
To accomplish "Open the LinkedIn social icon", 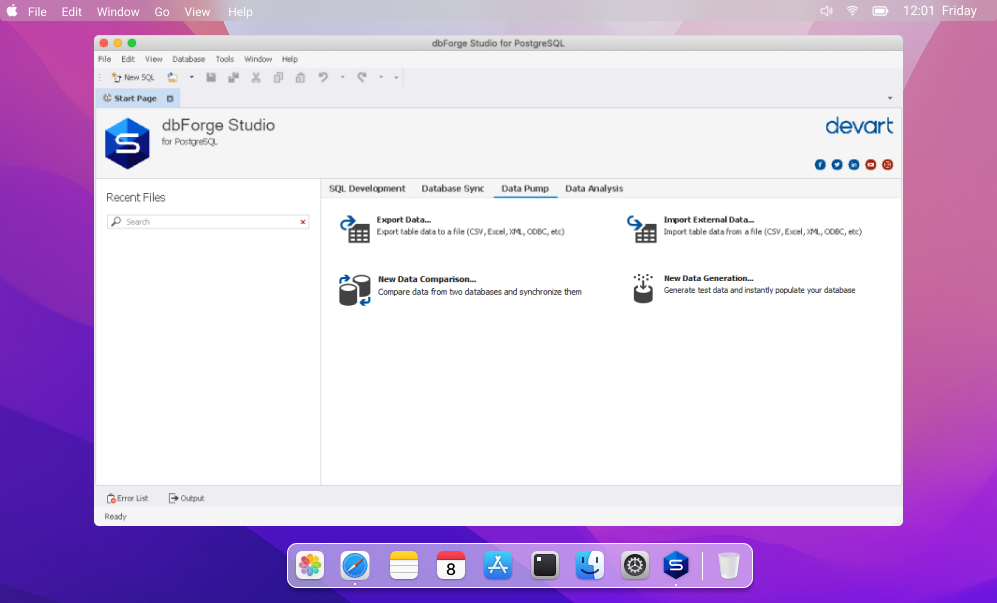I will [x=854, y=165].
